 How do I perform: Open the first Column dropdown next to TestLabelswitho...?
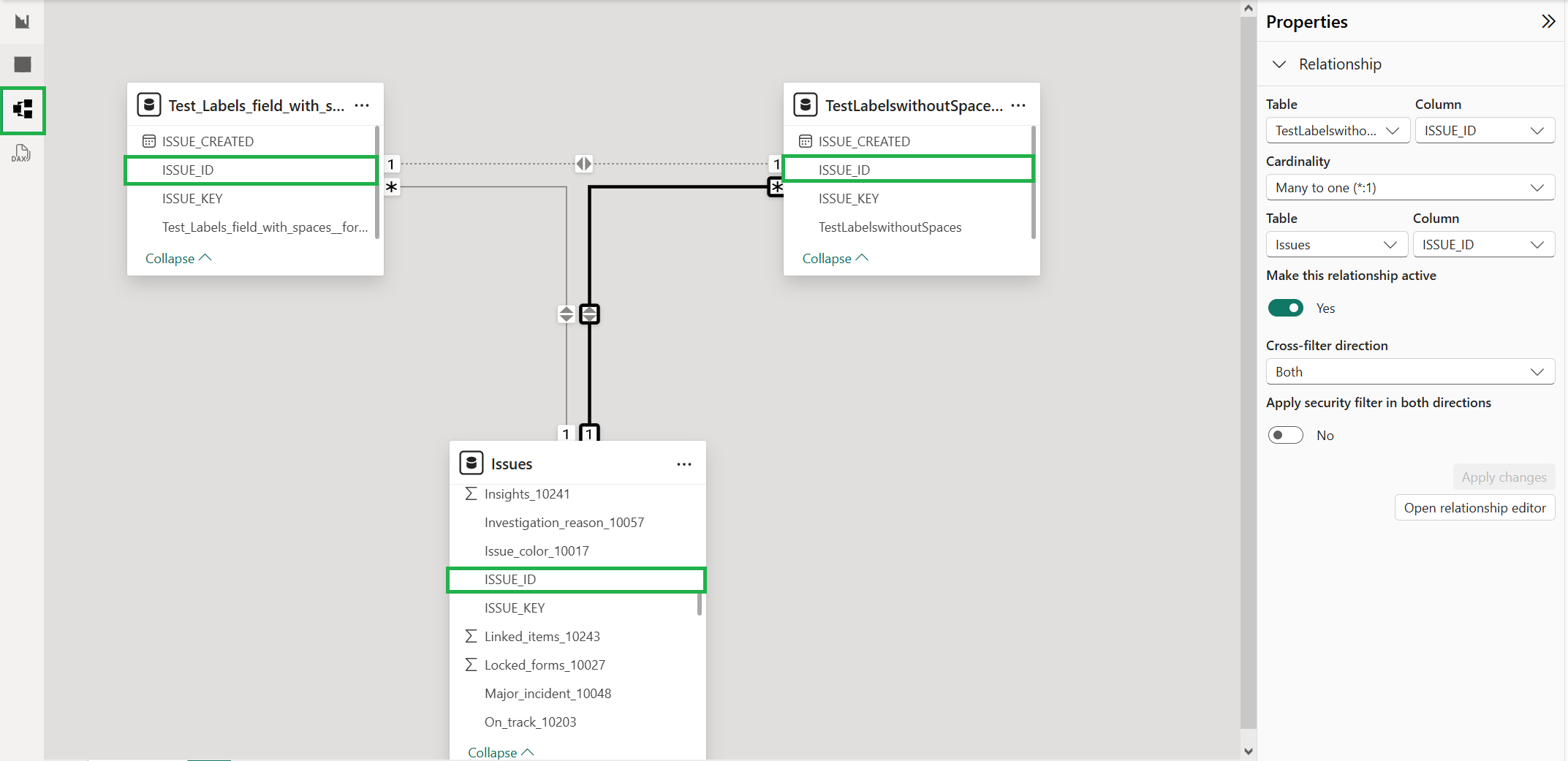(x=1485, y=130)
